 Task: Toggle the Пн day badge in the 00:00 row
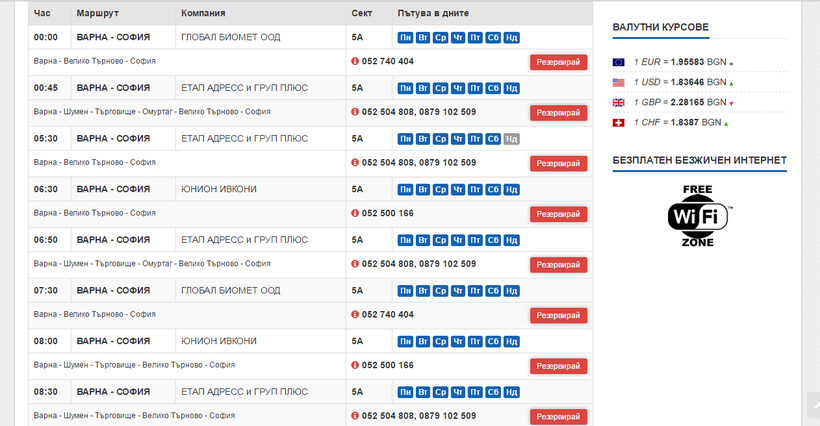click(405, 38)
